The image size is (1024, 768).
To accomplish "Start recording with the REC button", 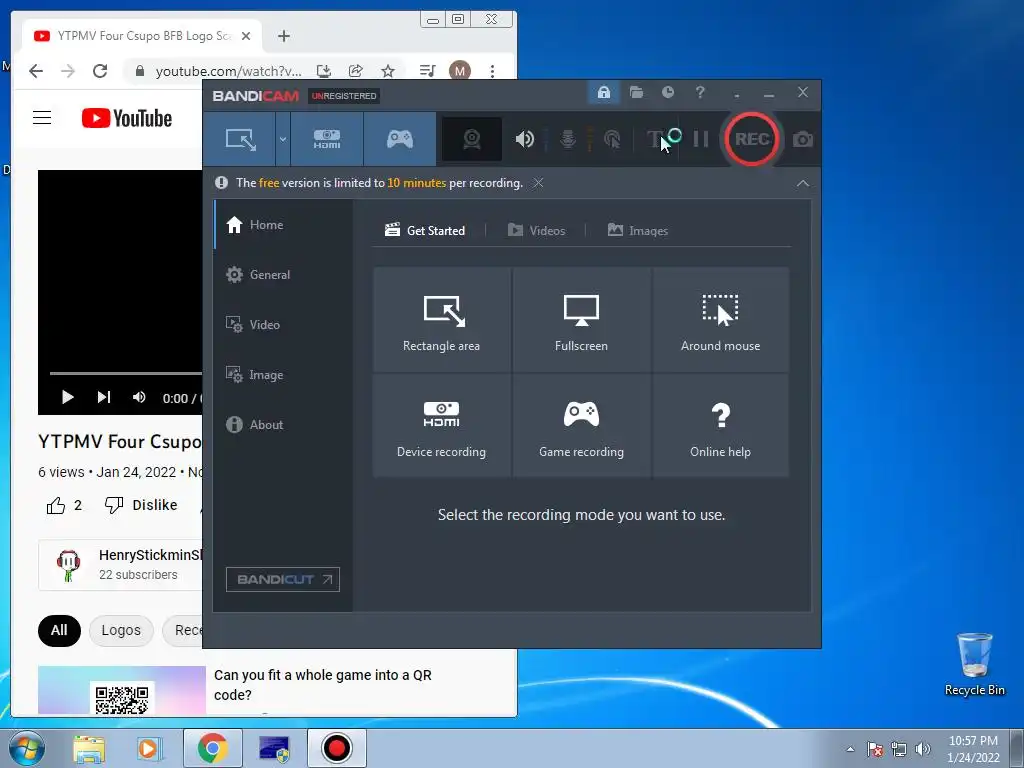I will tap(752, 139).
